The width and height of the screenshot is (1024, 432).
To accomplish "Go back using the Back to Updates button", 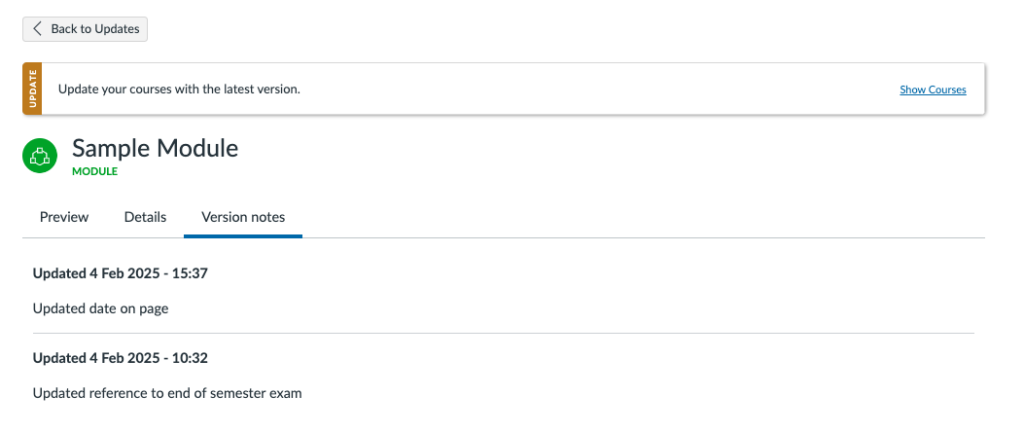I will click(x=85, y=29).
